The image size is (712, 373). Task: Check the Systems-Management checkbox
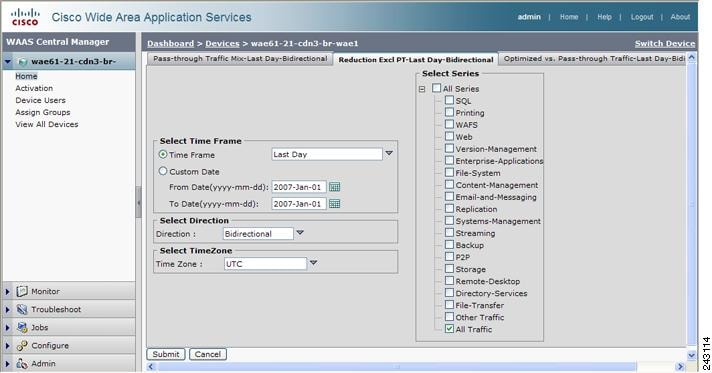click(449, 220)
